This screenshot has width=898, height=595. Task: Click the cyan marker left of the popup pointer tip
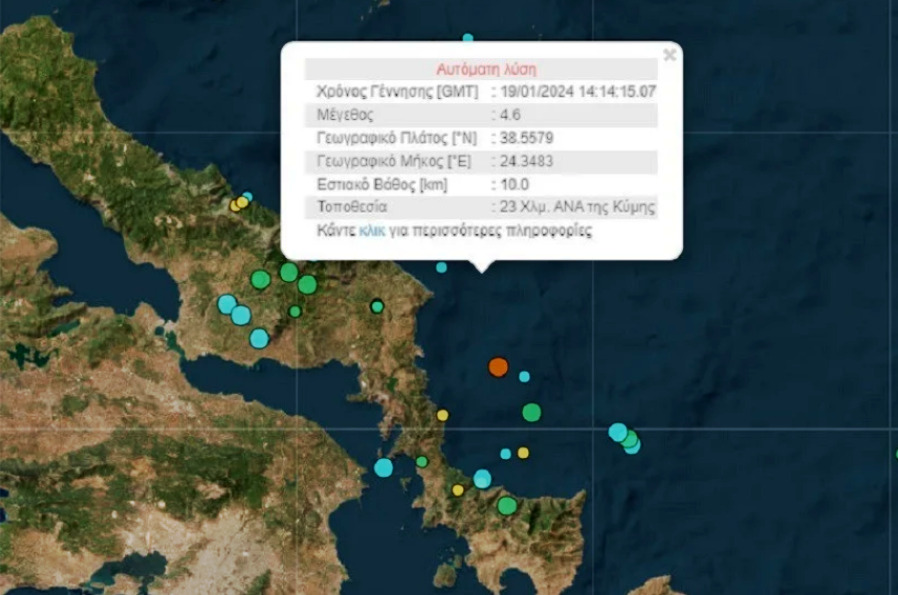coord(441,267)
